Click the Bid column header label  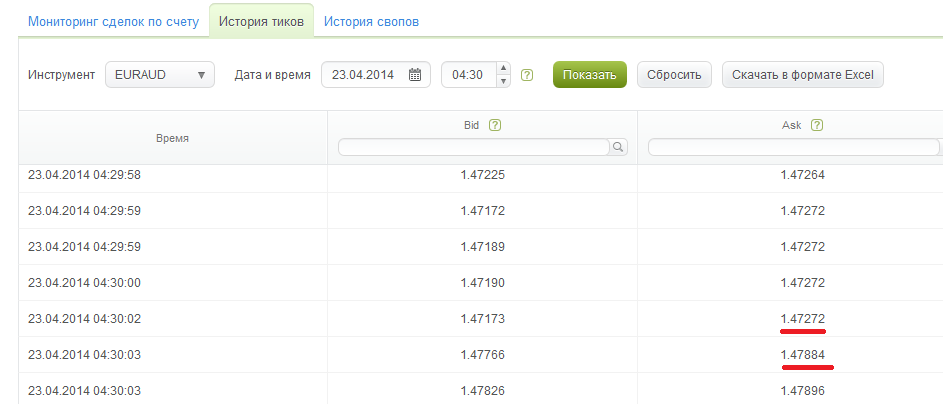coord(472,126)
